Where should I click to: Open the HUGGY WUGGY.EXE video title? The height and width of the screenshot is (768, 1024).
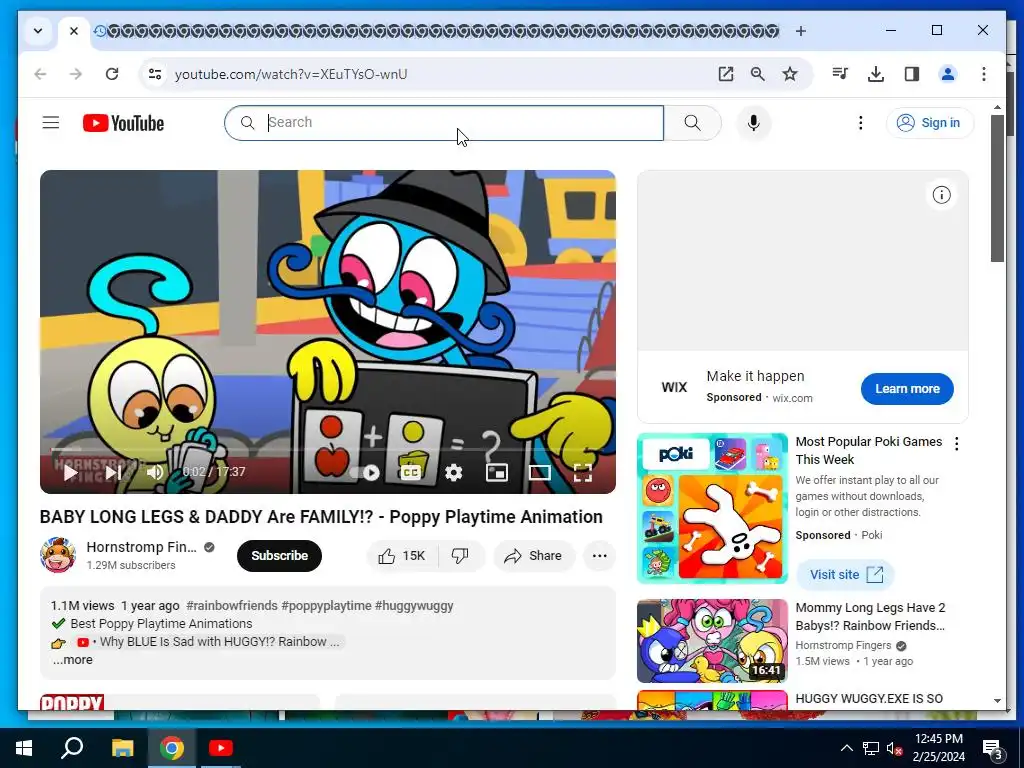point(869,699)
